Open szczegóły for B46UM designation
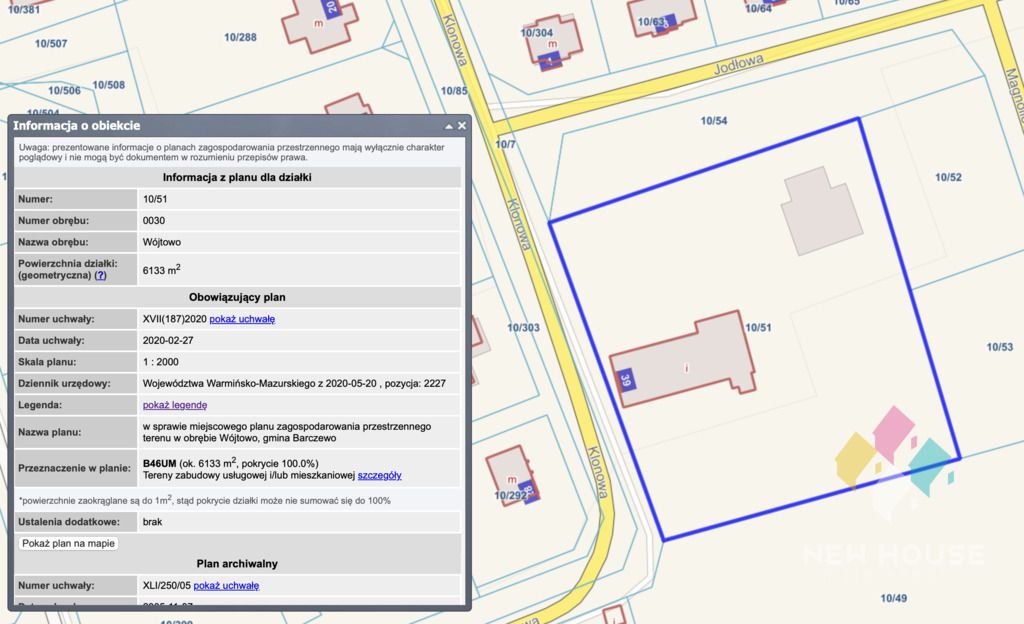 pos(379,475)
